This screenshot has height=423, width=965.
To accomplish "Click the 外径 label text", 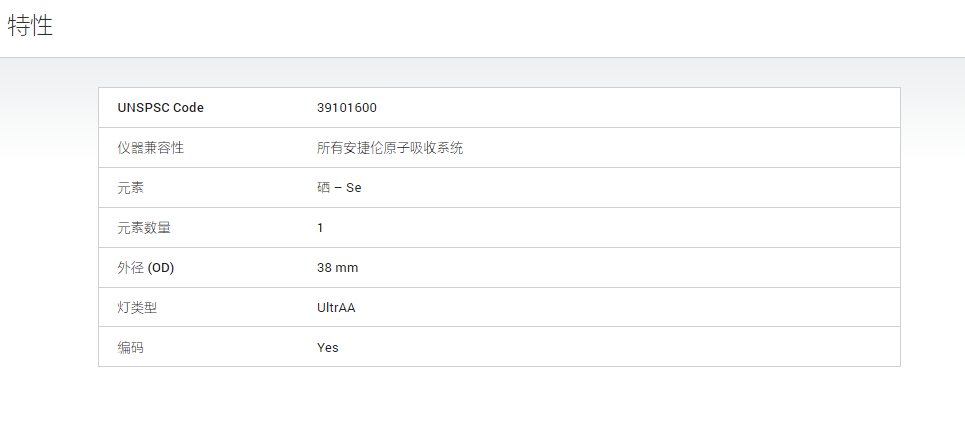I will [x=131, y=268].
